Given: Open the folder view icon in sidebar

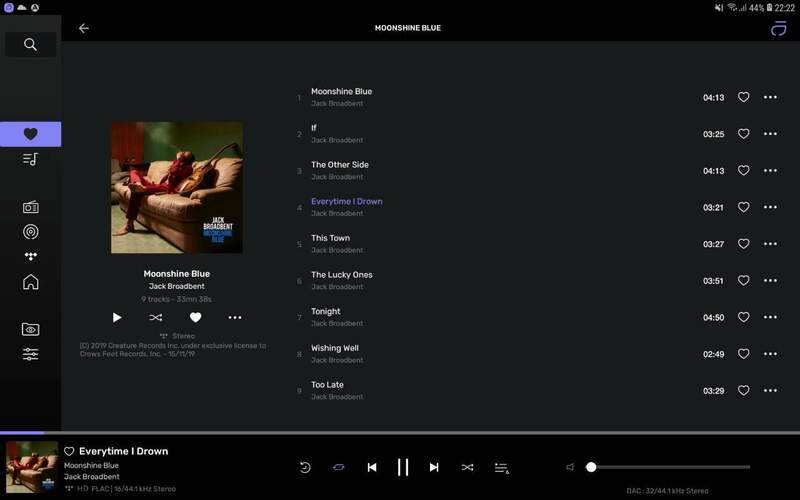Looking at the screenshot, I should 31,329.
